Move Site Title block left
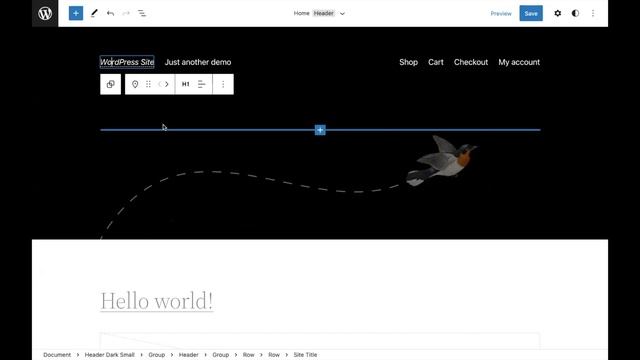Viewport: 640px width, 360px height. pos(160,84)
